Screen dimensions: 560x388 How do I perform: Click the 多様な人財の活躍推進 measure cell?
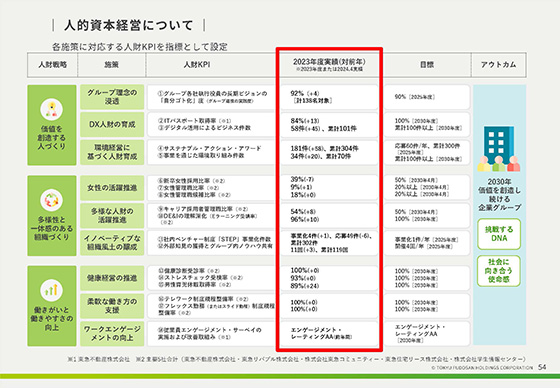point(112,215)
